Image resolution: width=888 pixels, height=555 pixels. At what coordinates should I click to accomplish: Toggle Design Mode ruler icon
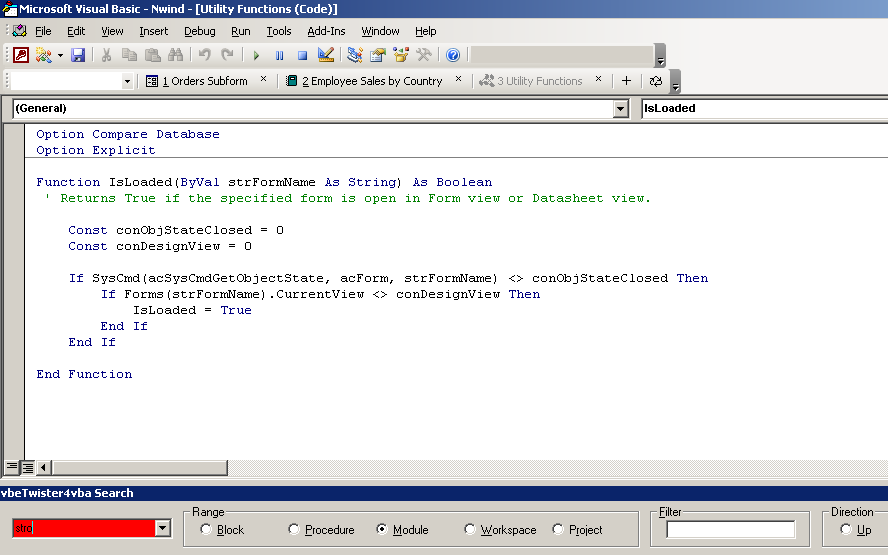[326, 55]
